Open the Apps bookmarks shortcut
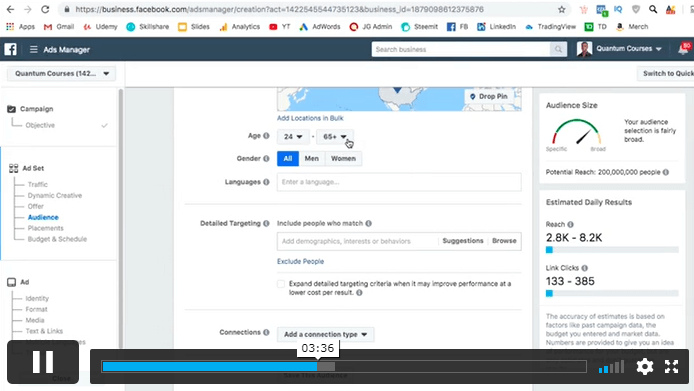Viewport: 694px width, 391px height. (x=20, y=27)
